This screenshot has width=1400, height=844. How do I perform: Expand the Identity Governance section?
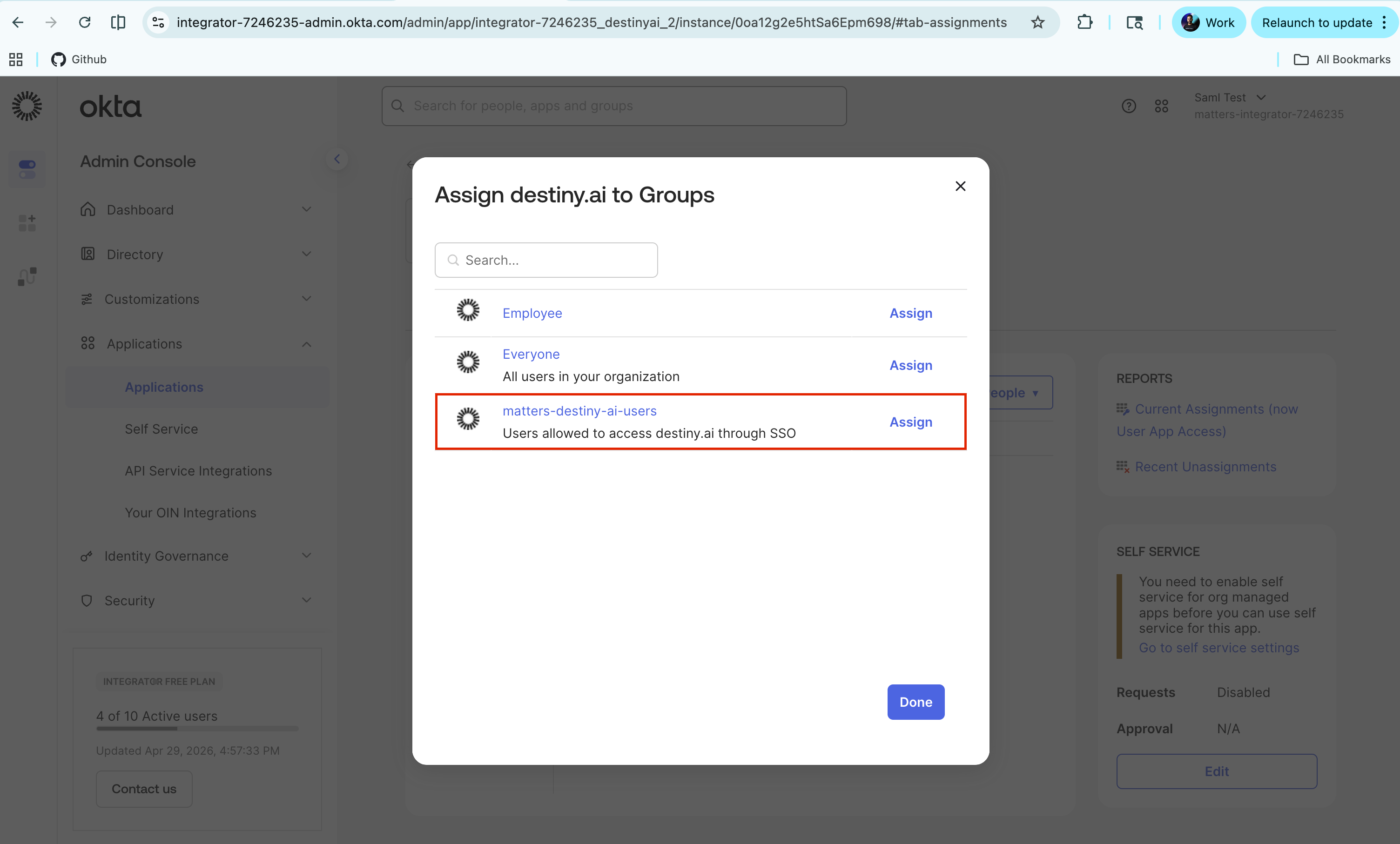tap(196, 556)
